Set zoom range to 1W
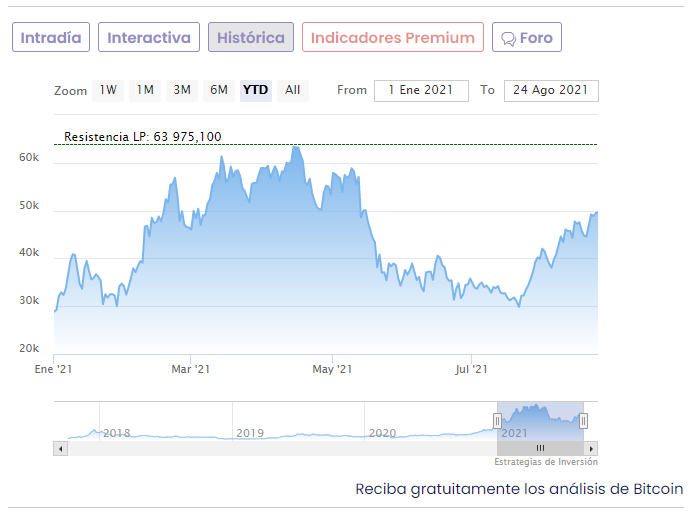Viewport: 691px width, 517px height. (108, 90)
